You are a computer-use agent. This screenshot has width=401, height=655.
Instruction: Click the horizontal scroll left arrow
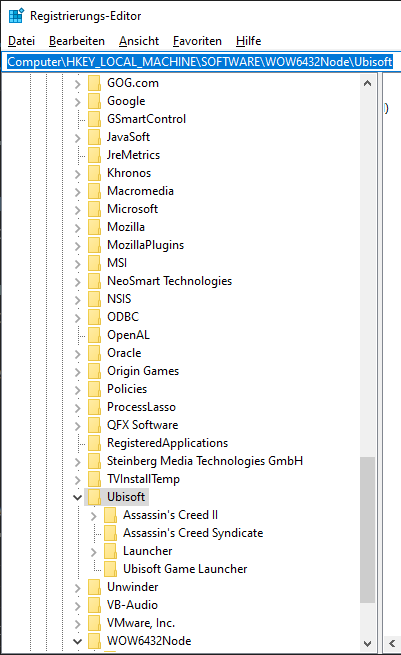[x=392, y=643]
